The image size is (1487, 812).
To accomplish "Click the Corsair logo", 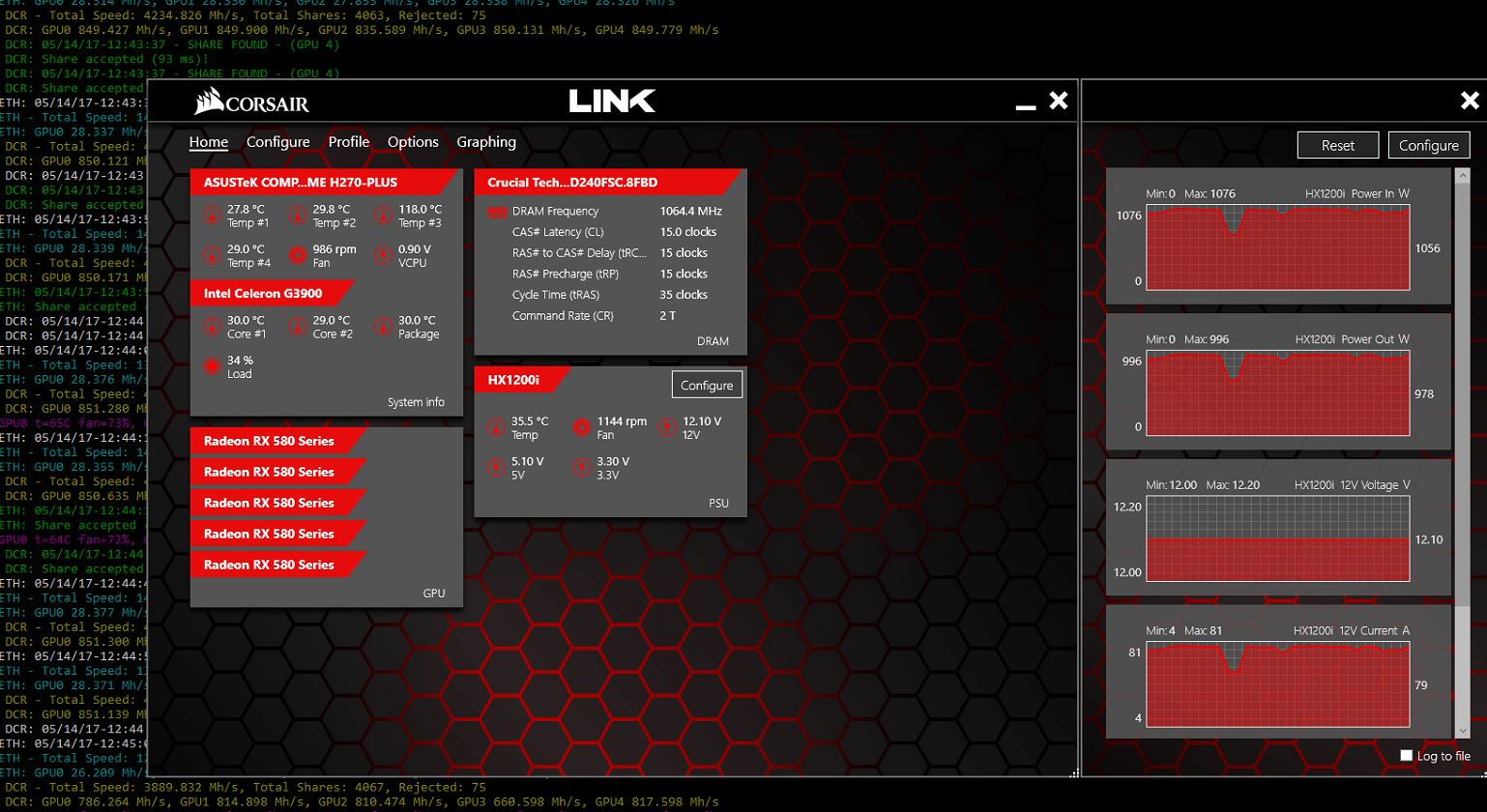I will pyautogui.click(x=251, y=101).
